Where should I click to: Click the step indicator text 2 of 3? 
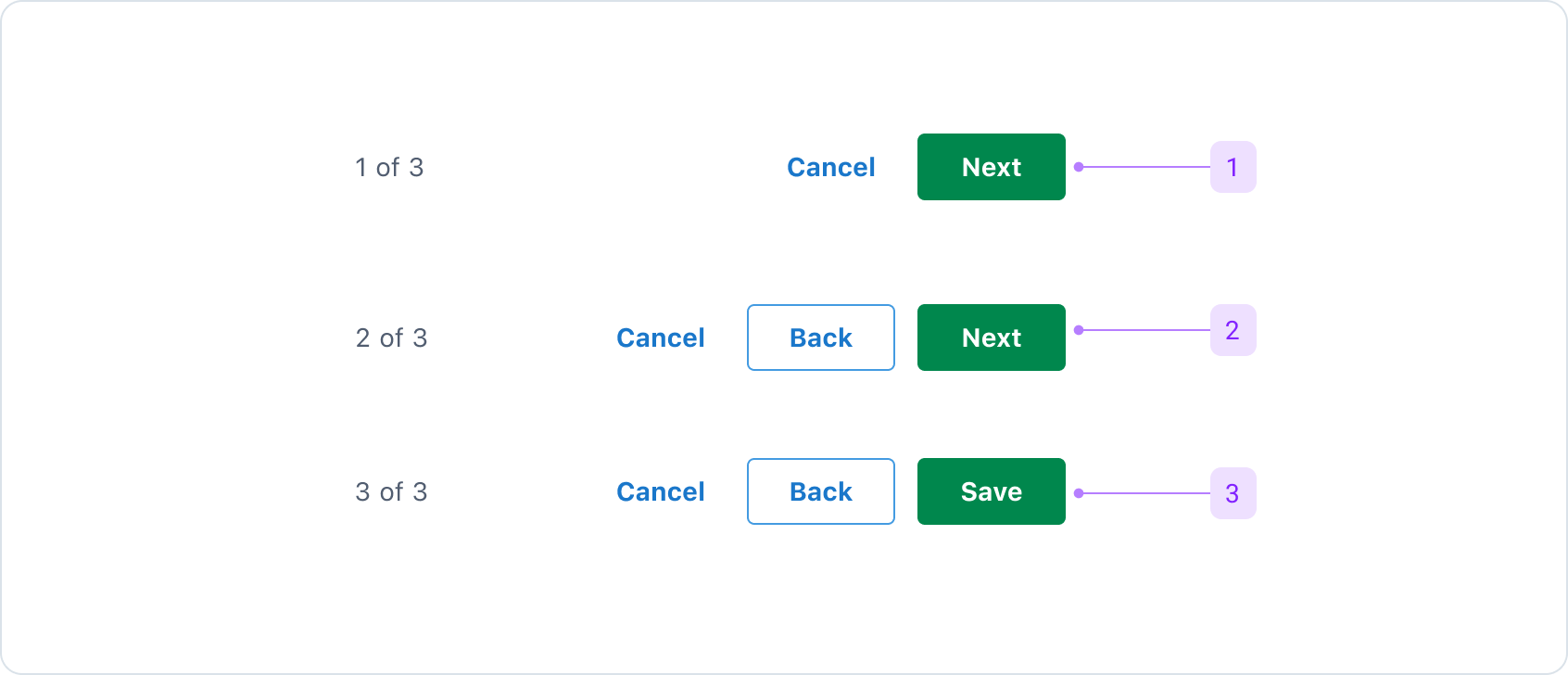[393, 337]
